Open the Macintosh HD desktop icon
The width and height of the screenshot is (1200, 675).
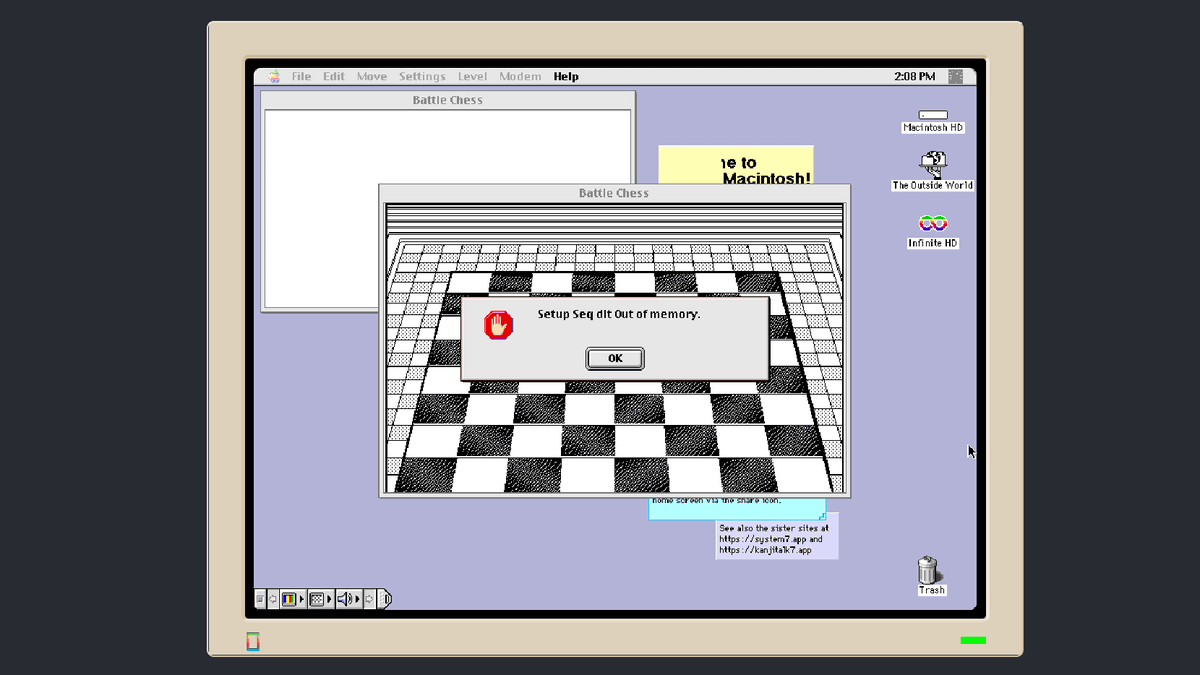(x=932, y=115)
